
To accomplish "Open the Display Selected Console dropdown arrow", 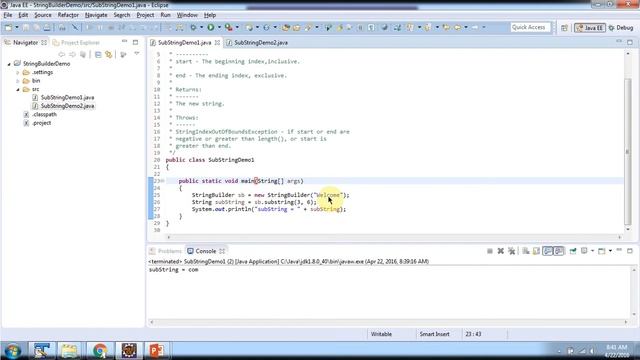I will point(592,251).
